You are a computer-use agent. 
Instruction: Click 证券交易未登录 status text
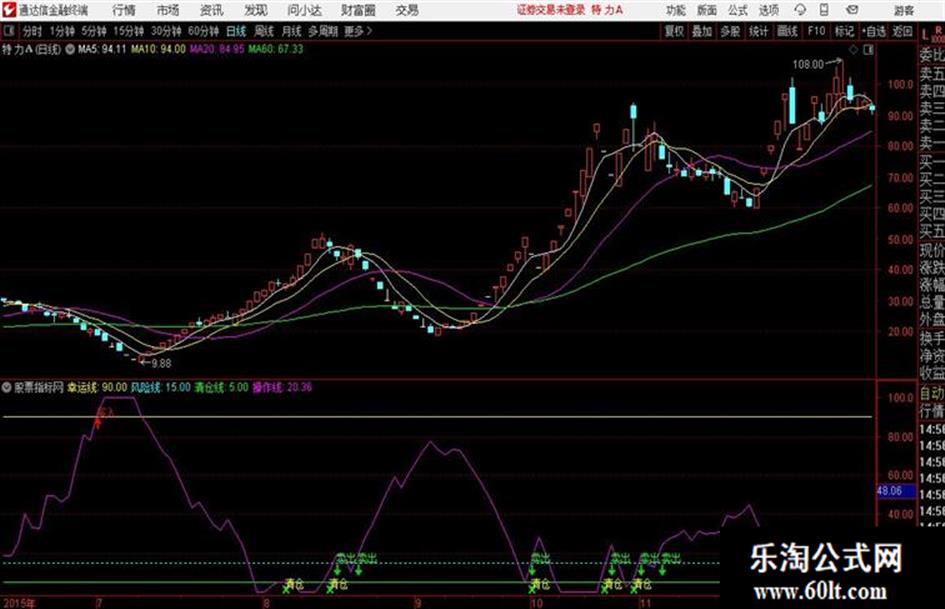(551, 10)
